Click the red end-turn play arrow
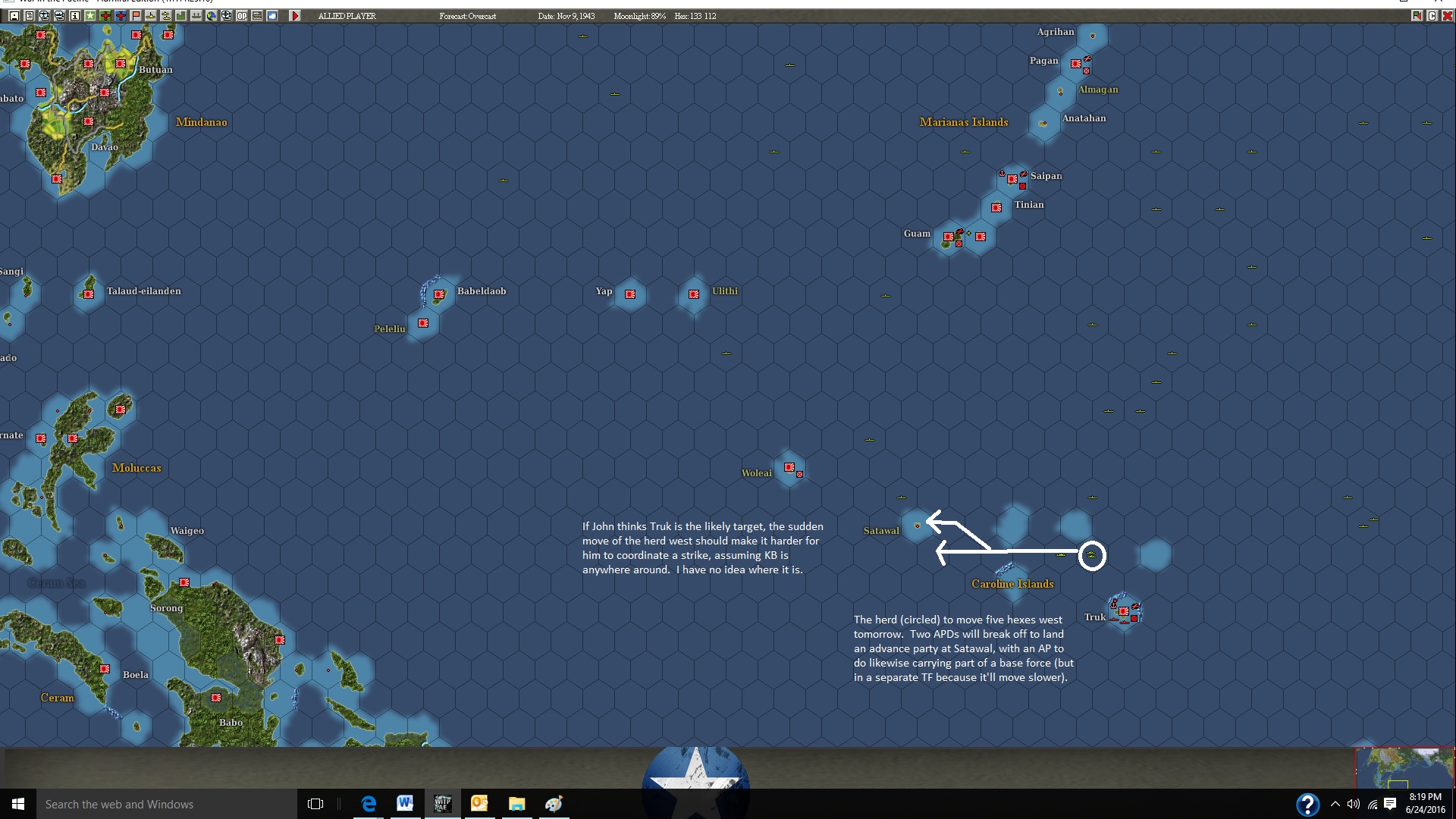The image size is (1456, 819). coord(295,15)
